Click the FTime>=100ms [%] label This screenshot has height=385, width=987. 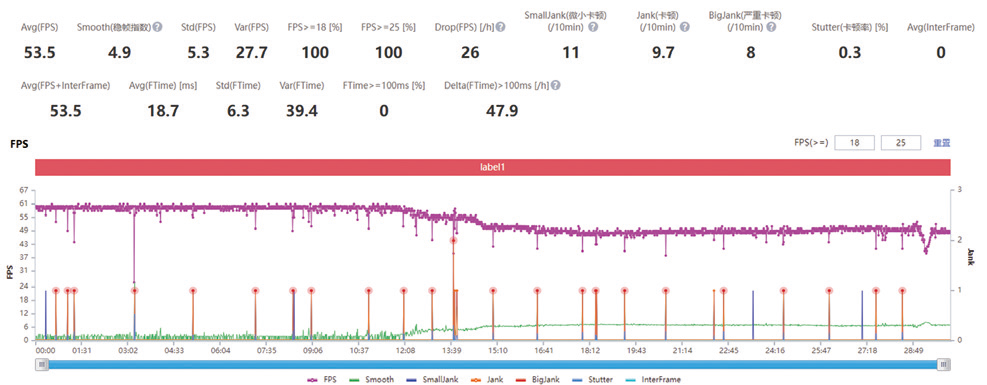click(384, 86)
